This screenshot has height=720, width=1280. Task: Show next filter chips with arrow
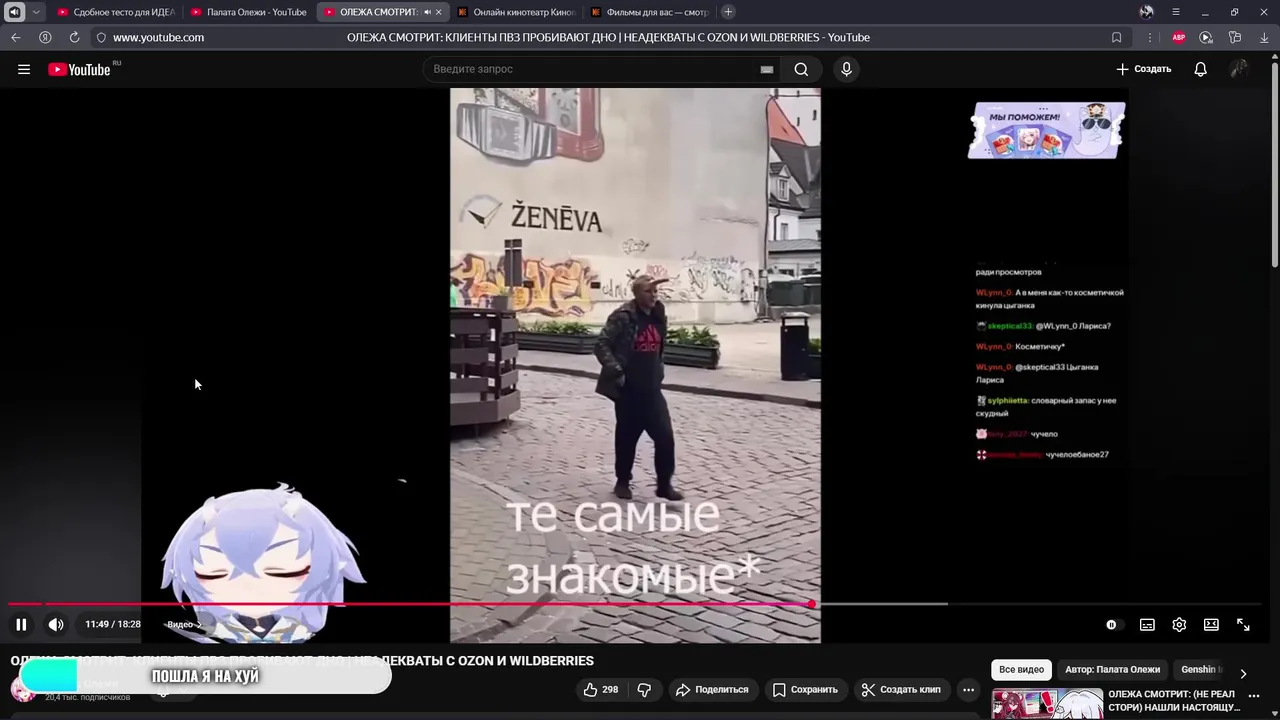click(x=1243, y=673)
